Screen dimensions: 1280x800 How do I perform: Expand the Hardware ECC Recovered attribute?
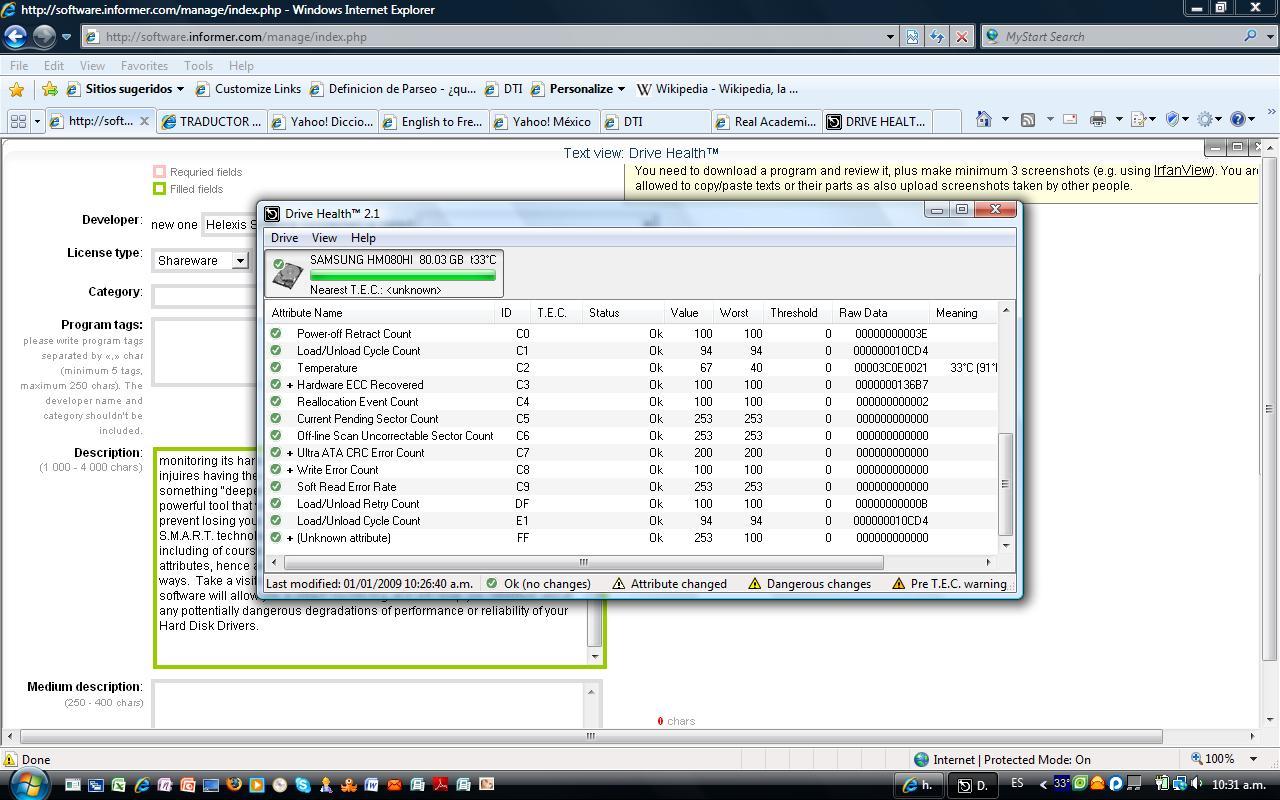[290, 385]
